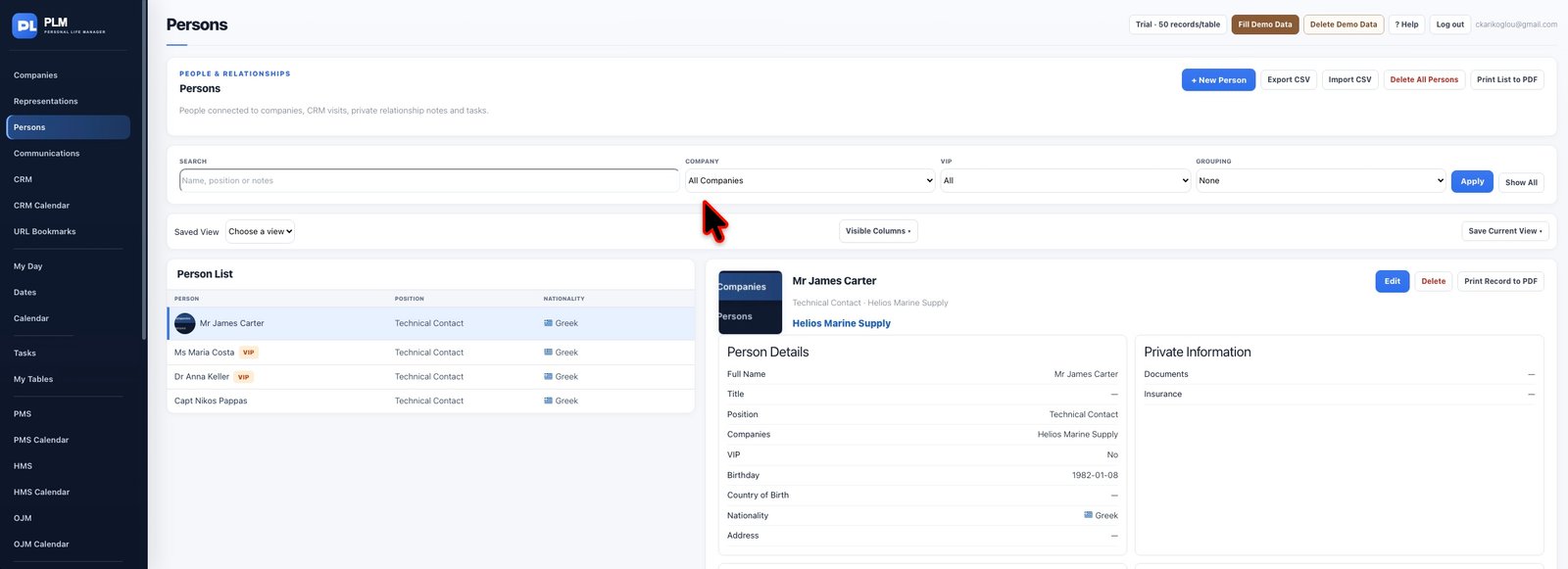Log out of the account

click(x=1450, y=24)
